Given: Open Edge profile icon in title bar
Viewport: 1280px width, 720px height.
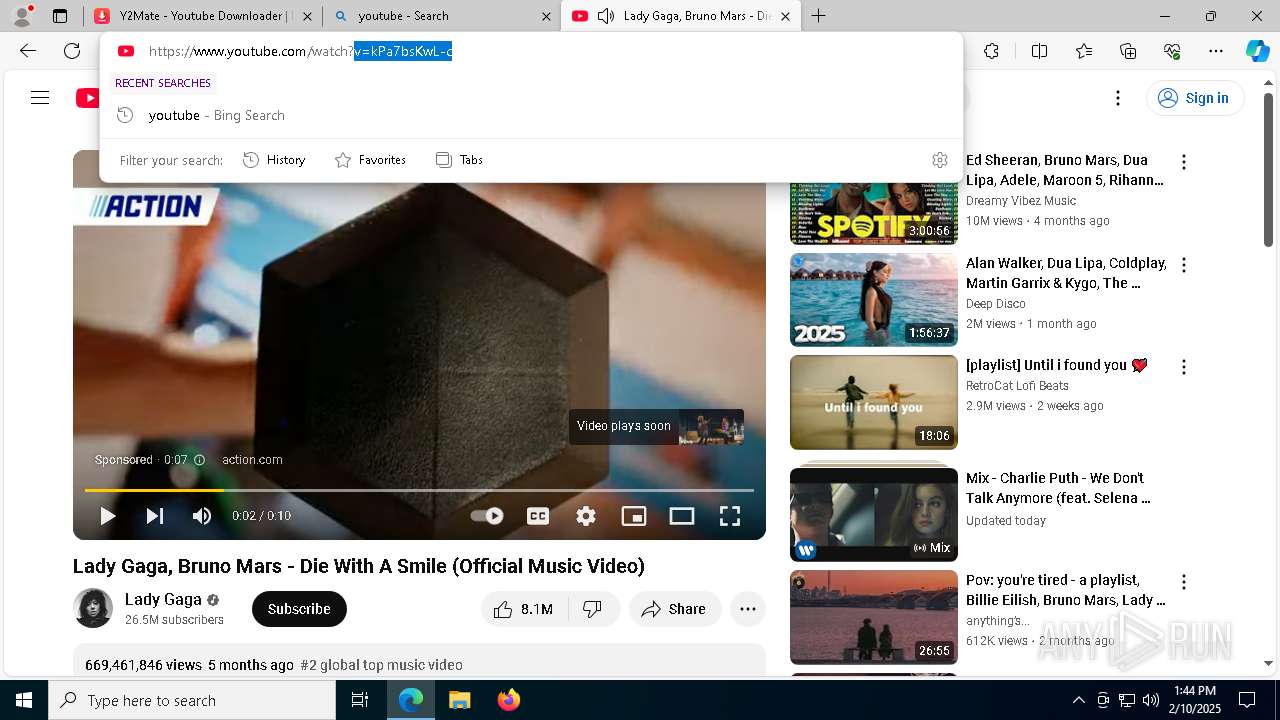Looking at the screenshot, I should (22, 15).
